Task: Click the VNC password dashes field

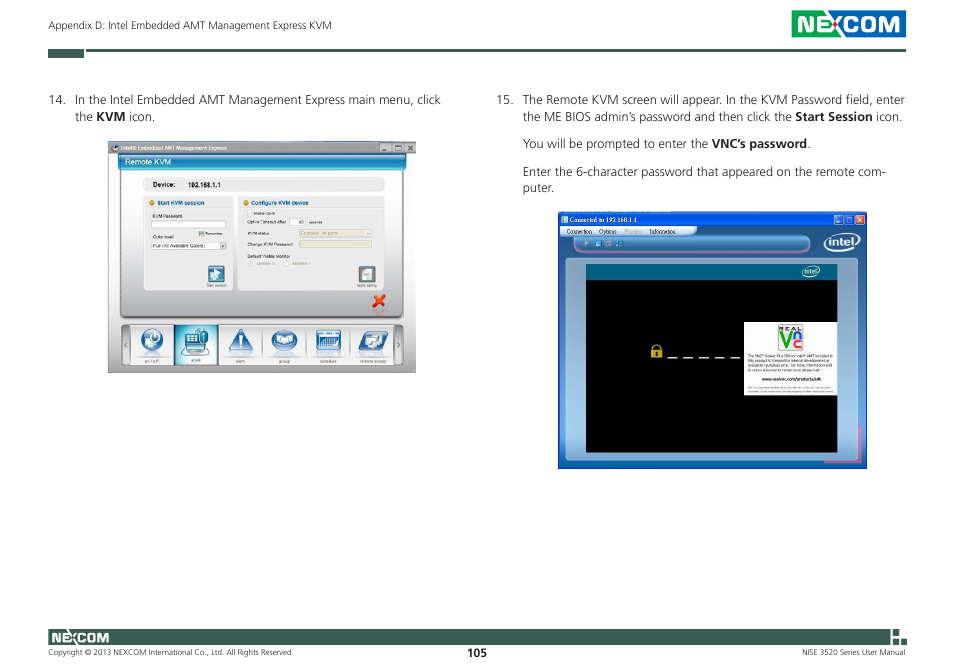Action: (x=703, y=358)
